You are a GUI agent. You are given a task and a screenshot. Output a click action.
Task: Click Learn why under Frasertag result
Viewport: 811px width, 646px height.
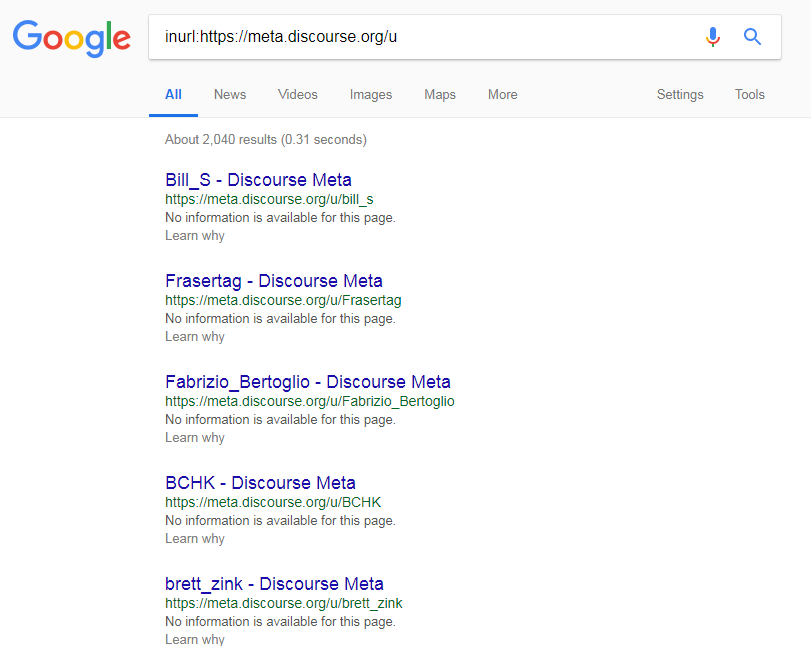pyautogui.click(x=195, y=337)
